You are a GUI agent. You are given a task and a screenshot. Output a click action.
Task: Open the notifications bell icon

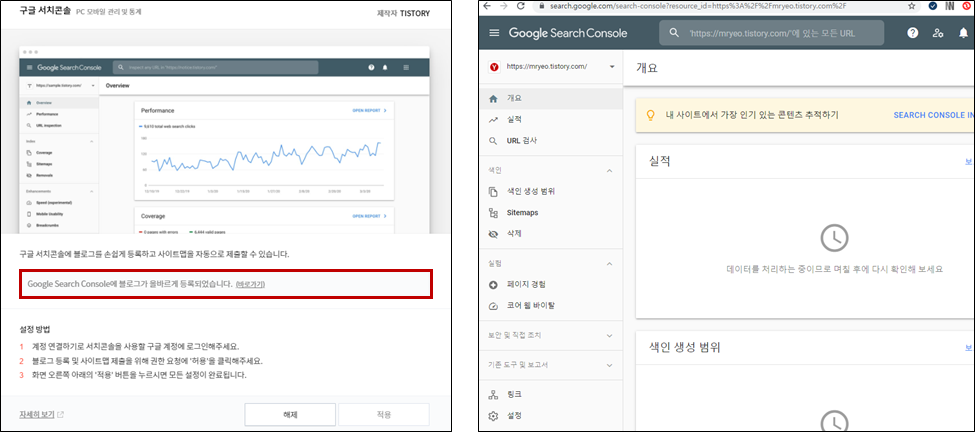(x=964, y=33)
